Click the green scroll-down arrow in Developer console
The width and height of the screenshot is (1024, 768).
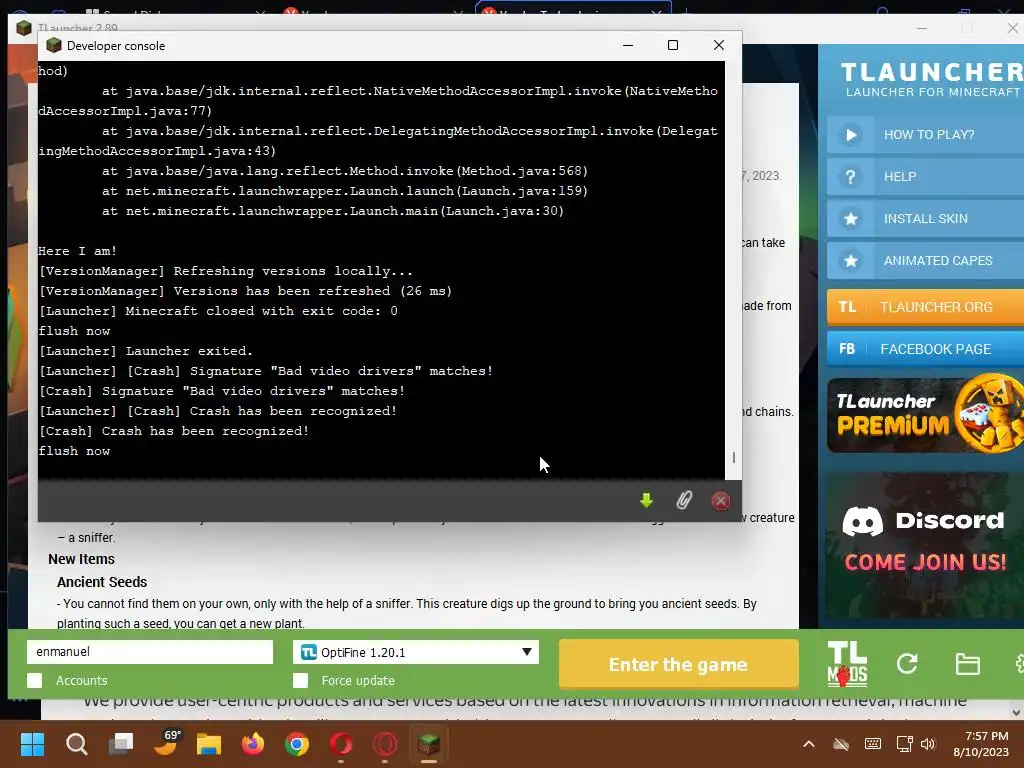tap(646, 501)
